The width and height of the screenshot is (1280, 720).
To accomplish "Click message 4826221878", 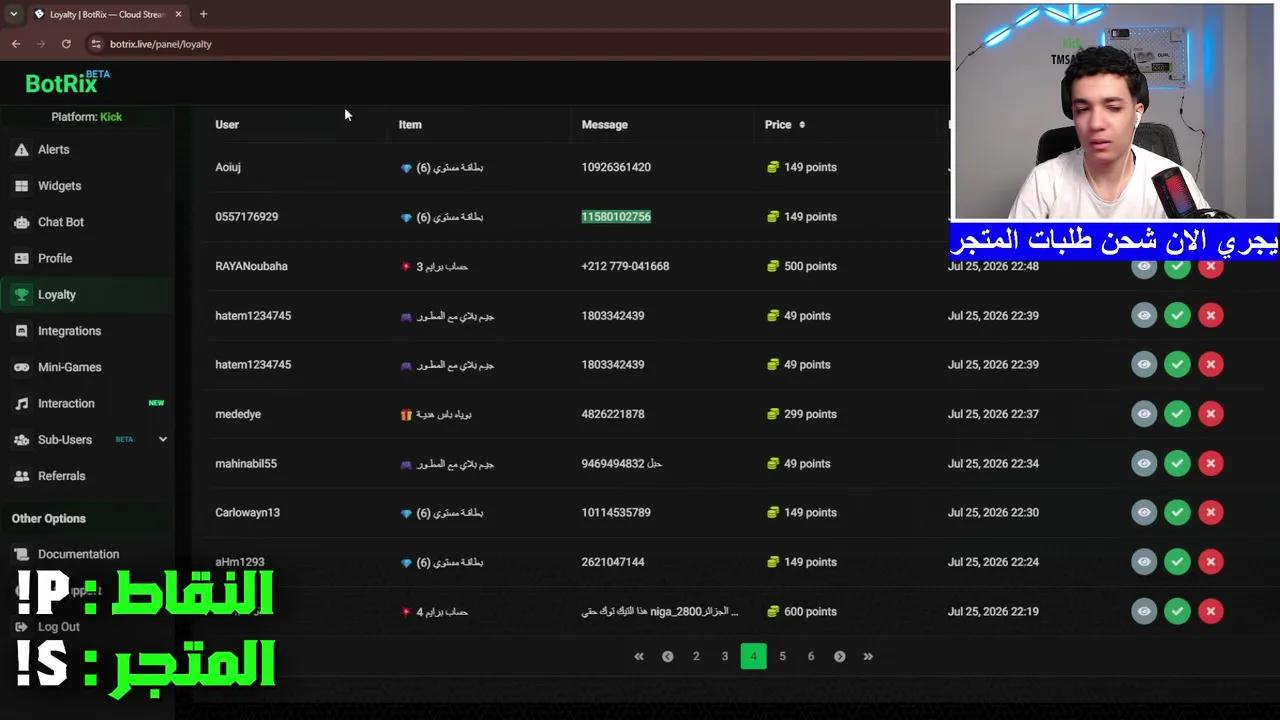I will (613, 414).
